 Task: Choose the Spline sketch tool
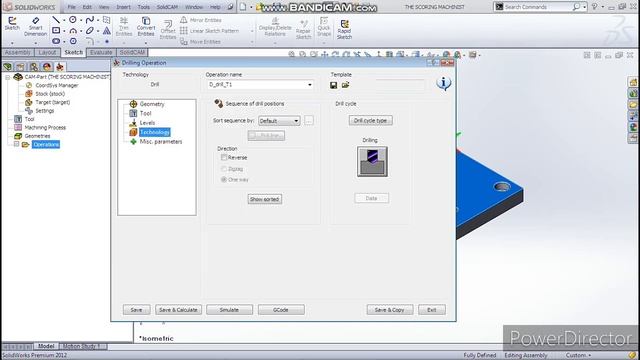click(90, 20)
